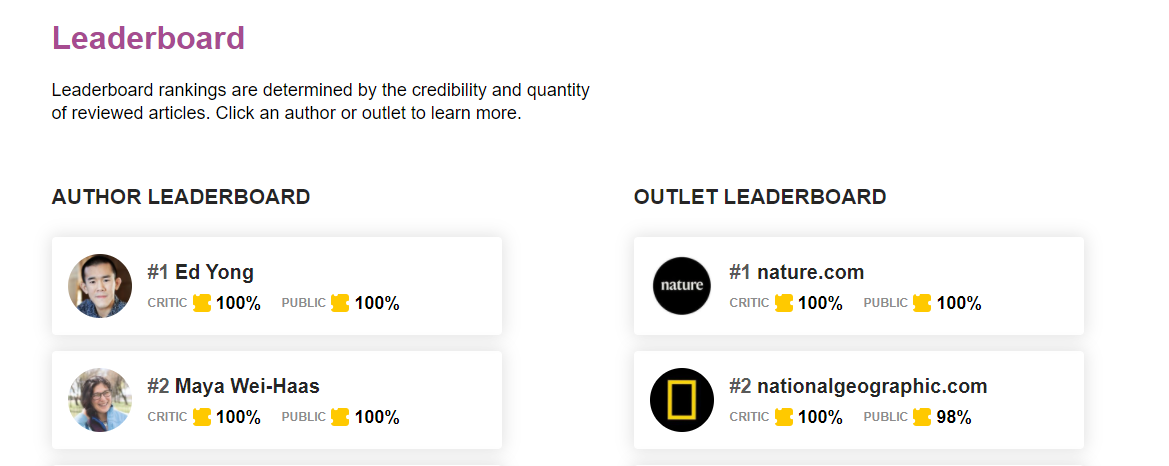Click nature.com's public score ticket icon
This screenshot has height=466, width=1169.
coord(922,303)
